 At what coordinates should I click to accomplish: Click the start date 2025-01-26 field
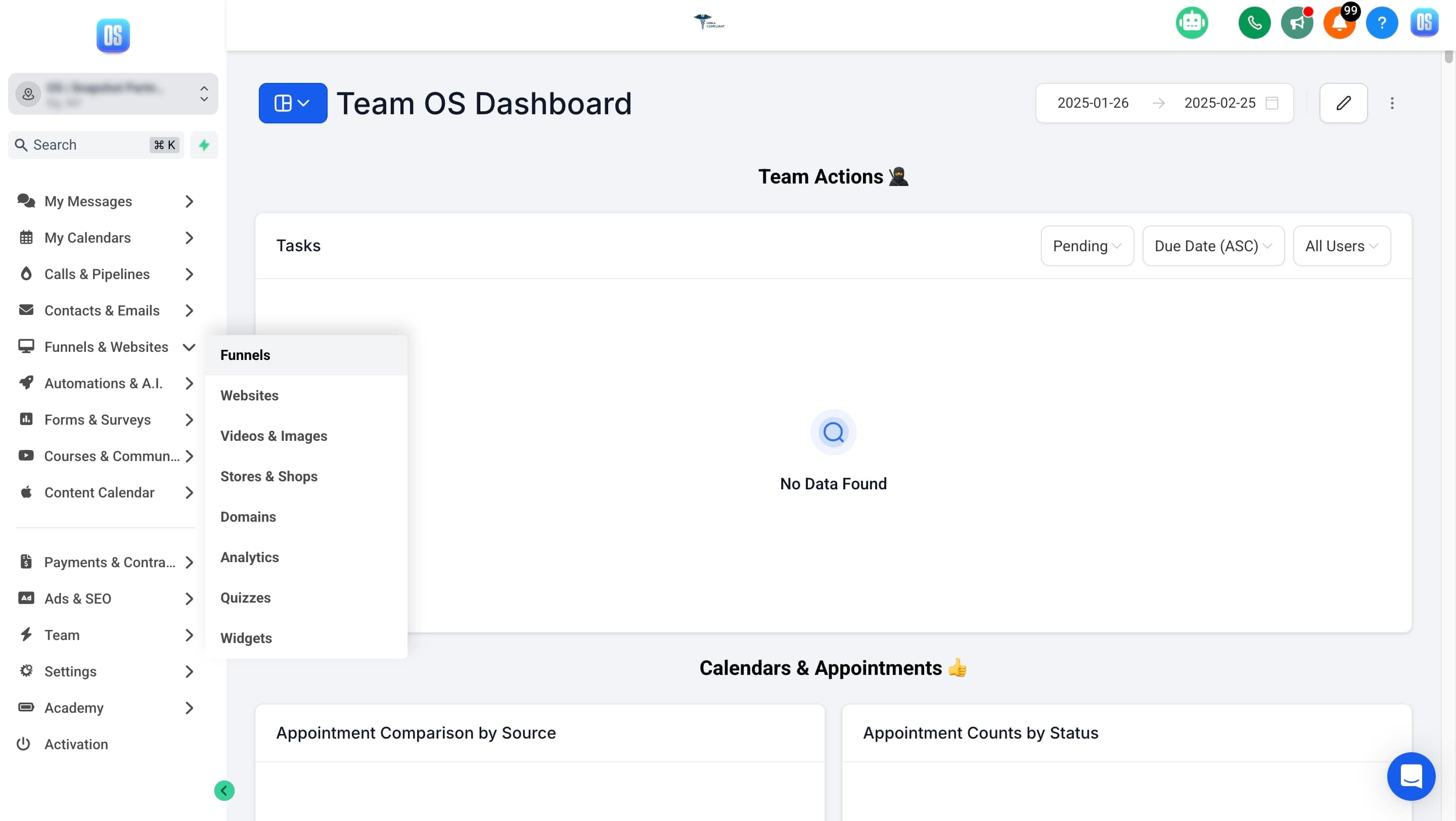(x=1093, y=103)
